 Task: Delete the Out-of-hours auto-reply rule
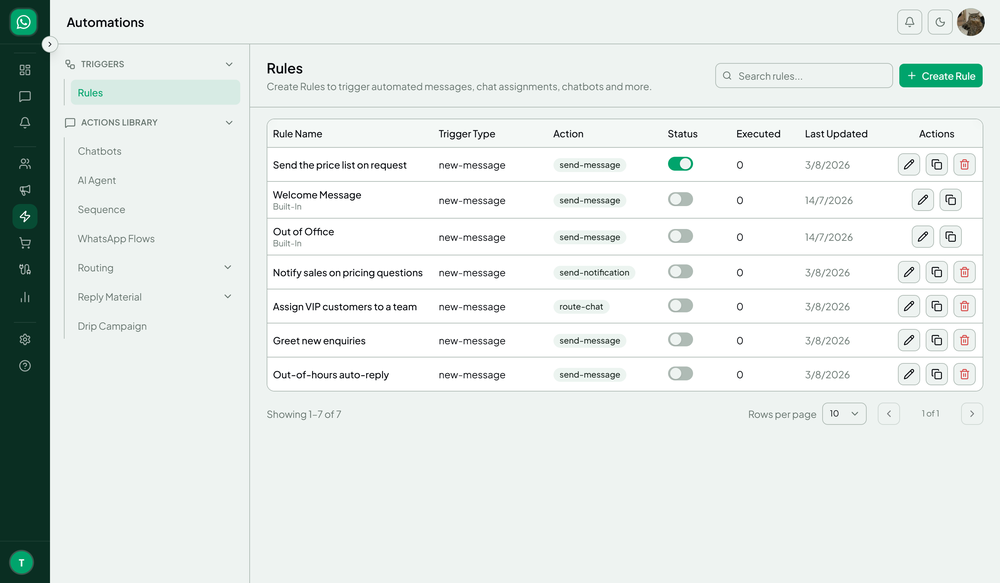coord(964,374)
